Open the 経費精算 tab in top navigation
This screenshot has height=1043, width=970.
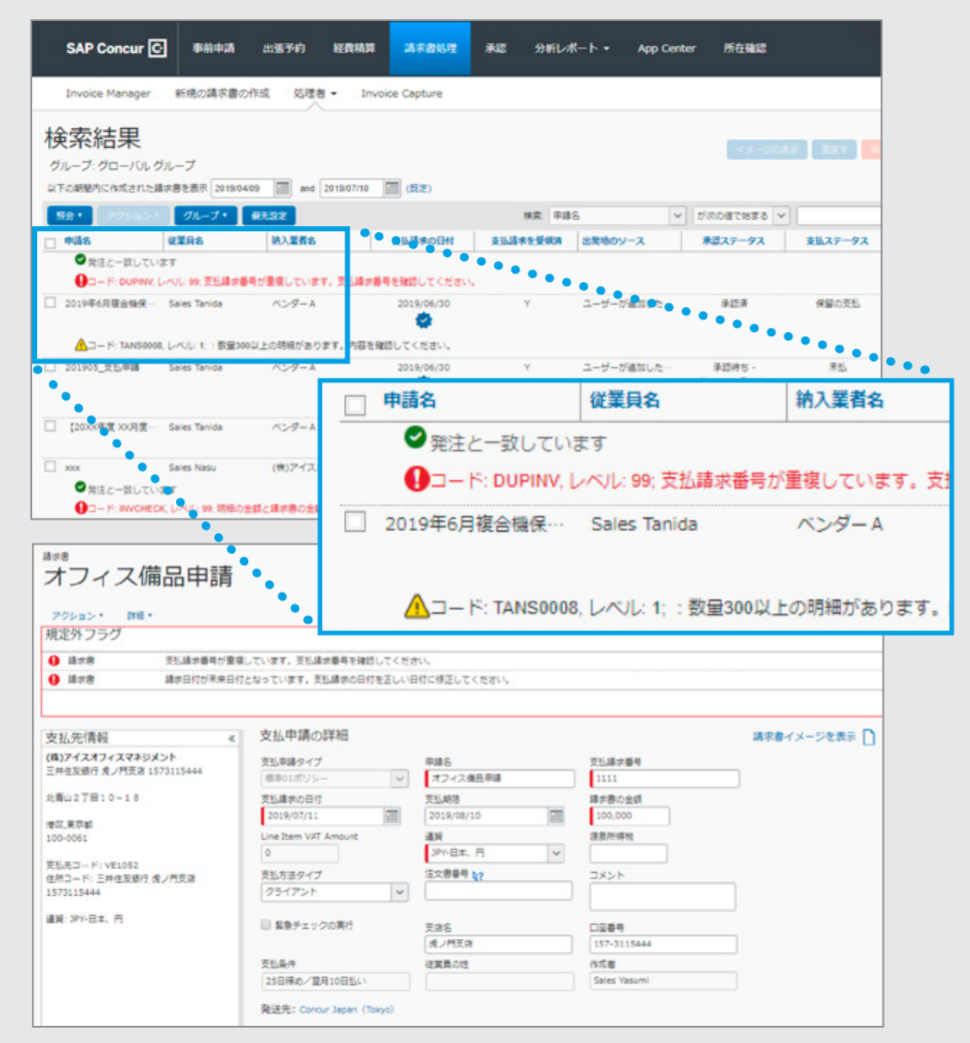point(354,48)
